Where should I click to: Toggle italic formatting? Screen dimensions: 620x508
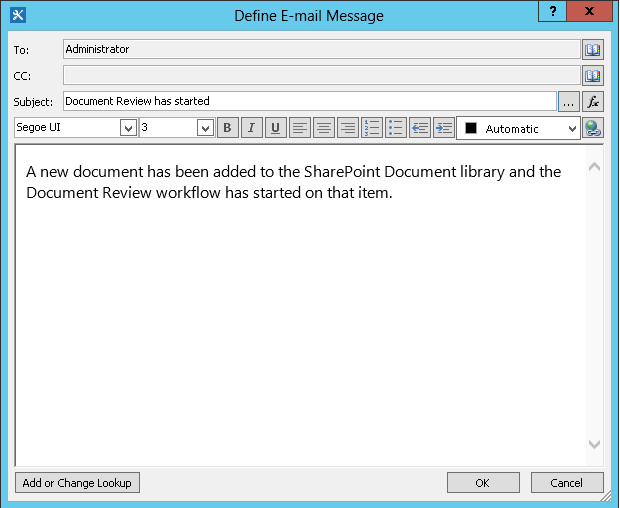coord(252,128)
